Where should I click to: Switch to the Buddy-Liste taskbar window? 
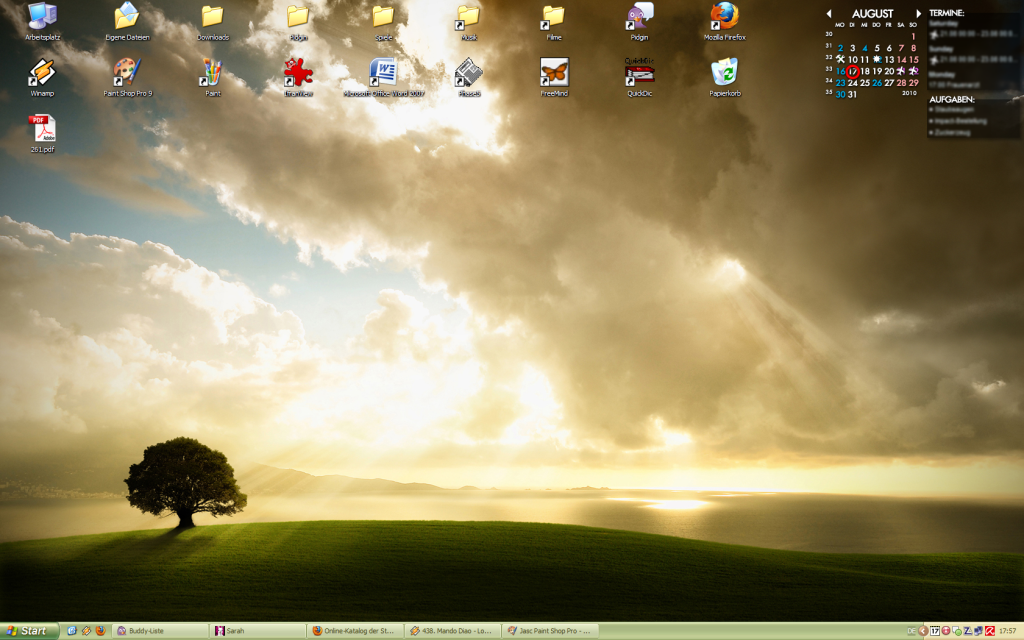click(161, 631)
